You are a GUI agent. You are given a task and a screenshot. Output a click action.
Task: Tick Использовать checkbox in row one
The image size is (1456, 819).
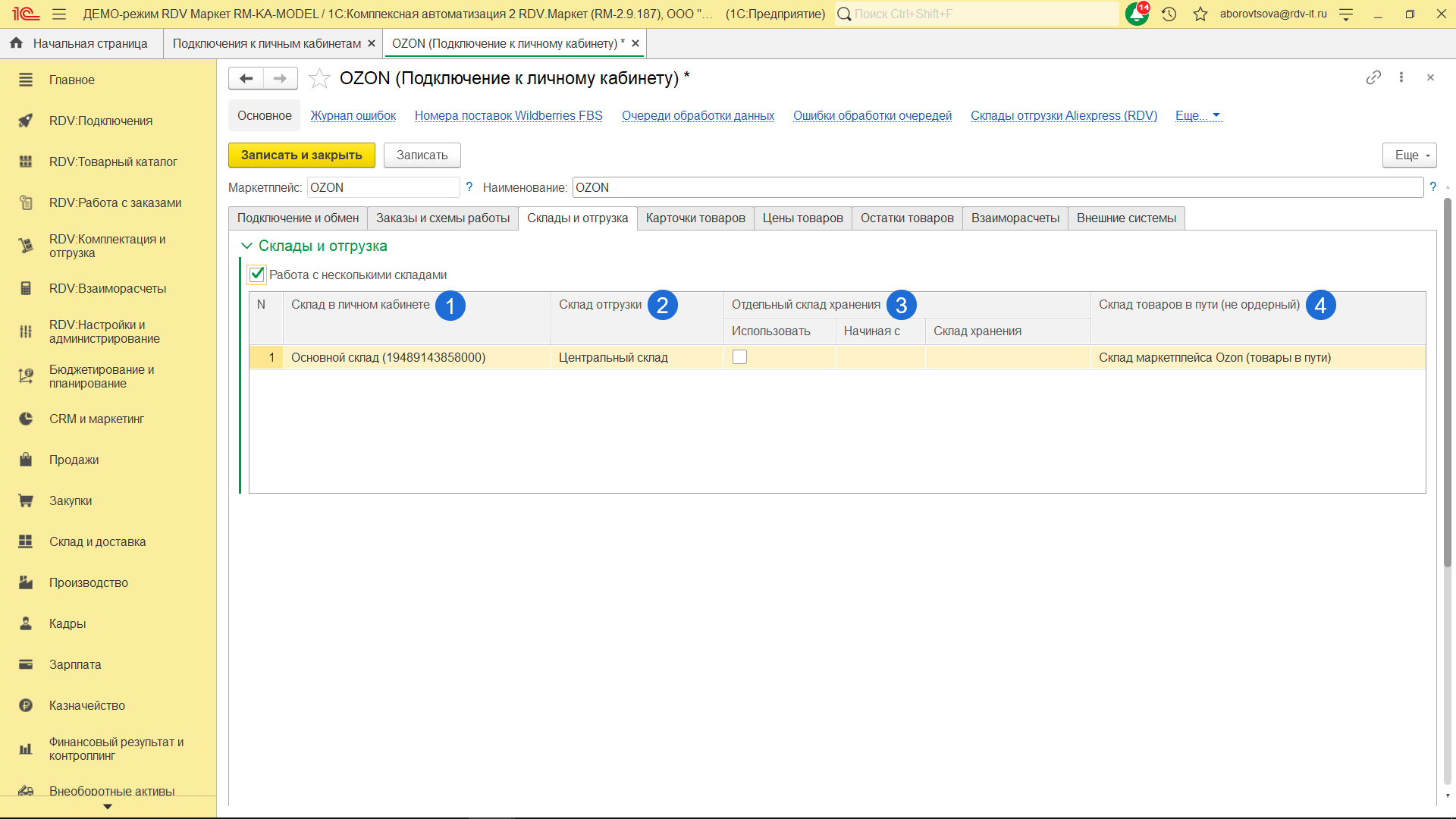point(739,357)
